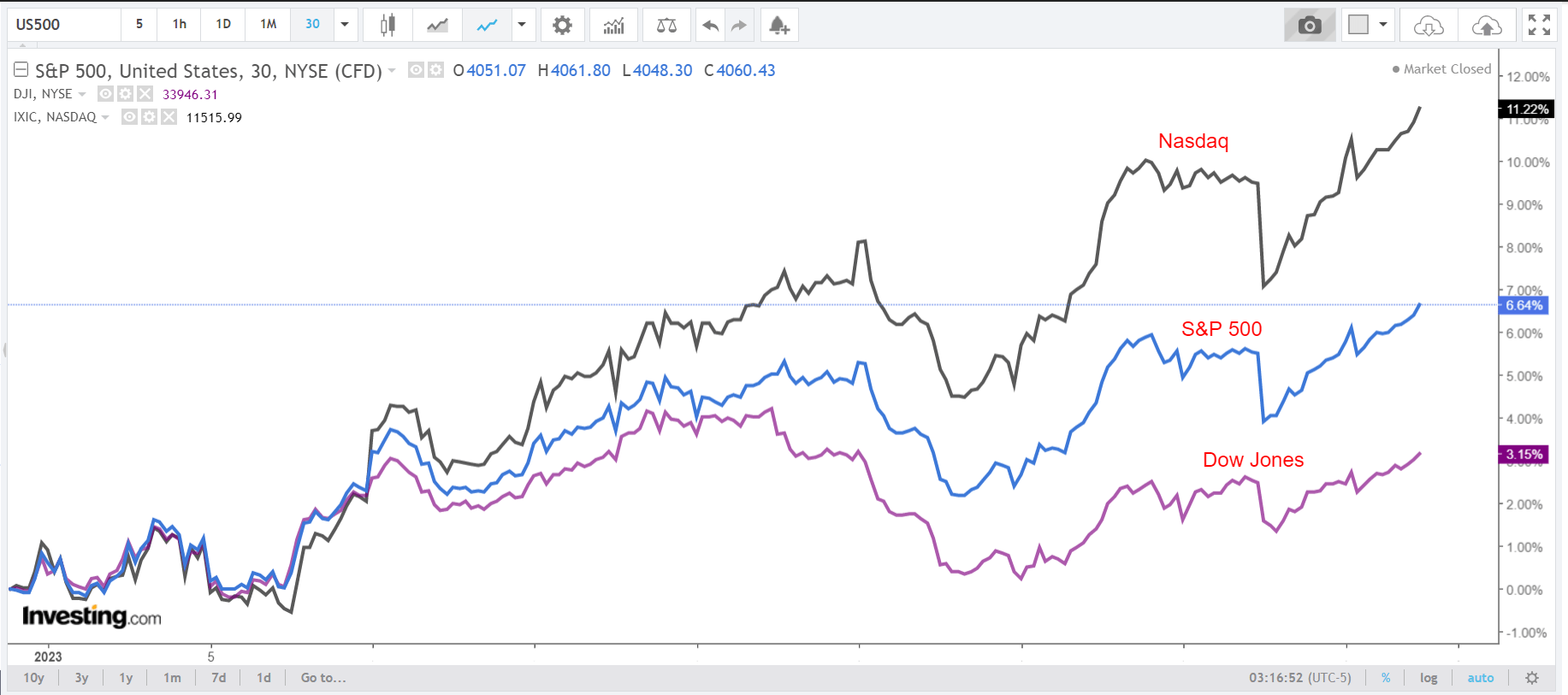
Task: Select the 1M interval
Action: click(x=269, y=25)
